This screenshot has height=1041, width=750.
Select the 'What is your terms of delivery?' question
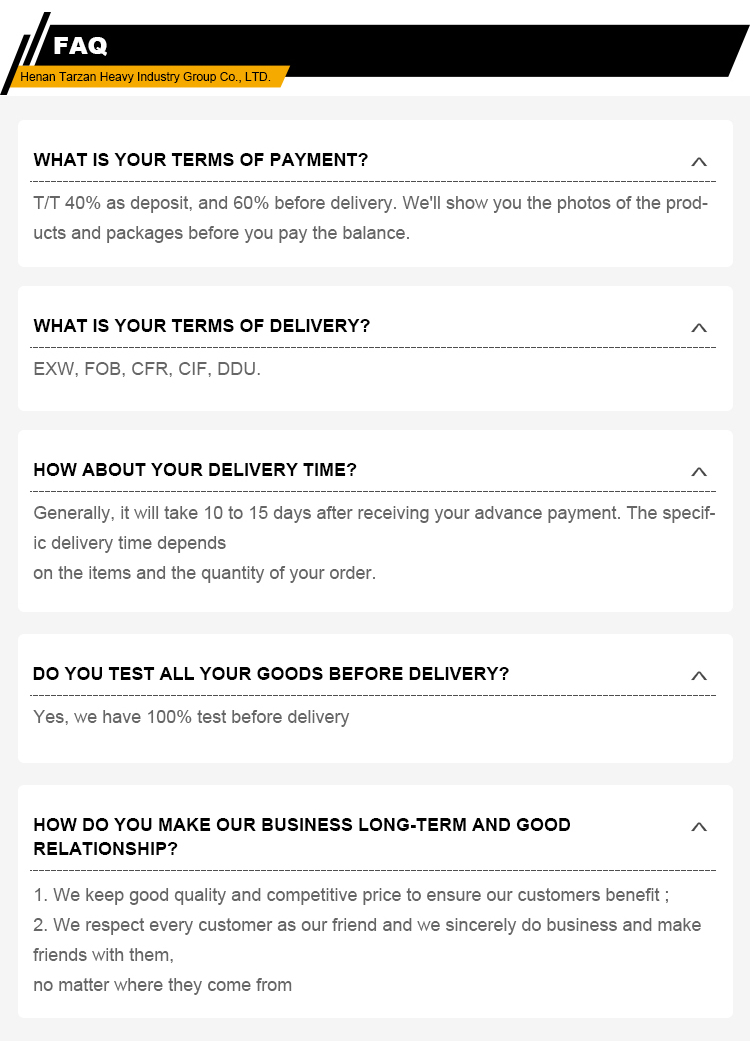tap(202, 326)
